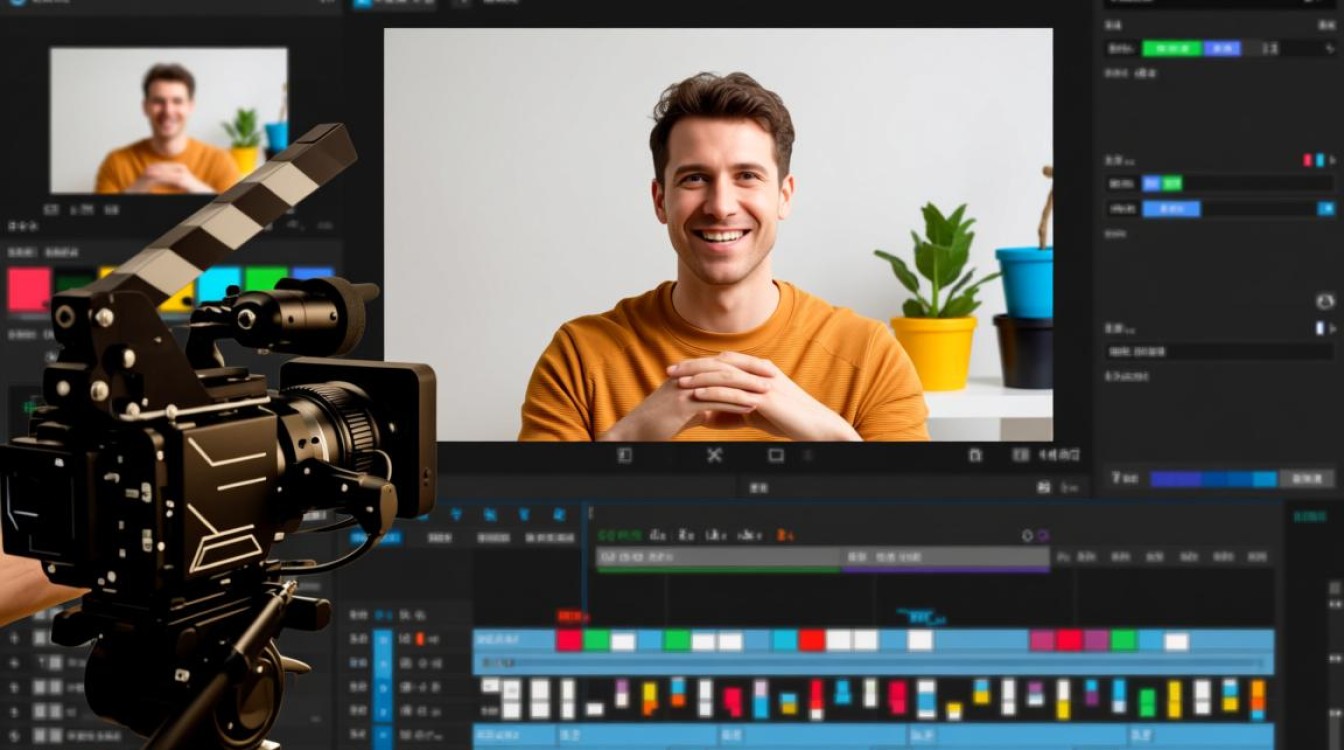Viewport: 1344px width, 750px height.
Task: Toggle the red indicator on the first track header
Action: [420, 639]
